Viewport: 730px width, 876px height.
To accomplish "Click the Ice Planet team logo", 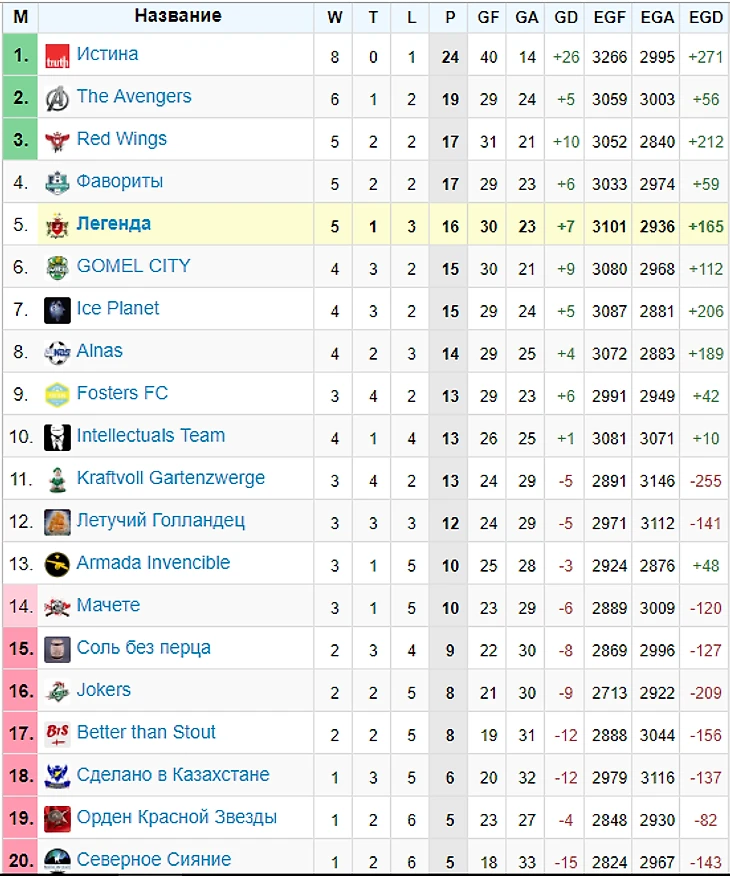I will pos(57,311).
